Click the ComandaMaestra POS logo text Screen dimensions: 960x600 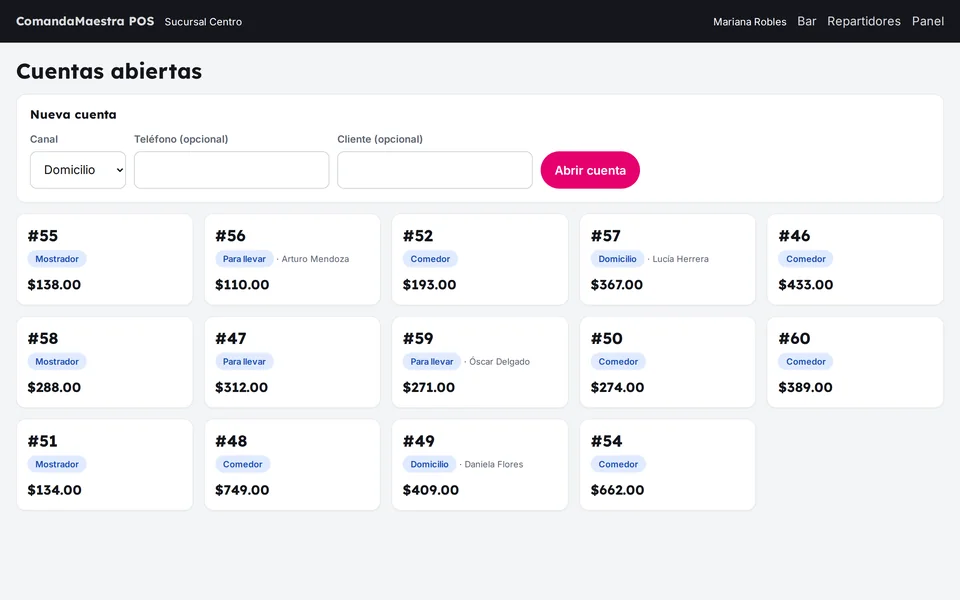coord(85,21)
